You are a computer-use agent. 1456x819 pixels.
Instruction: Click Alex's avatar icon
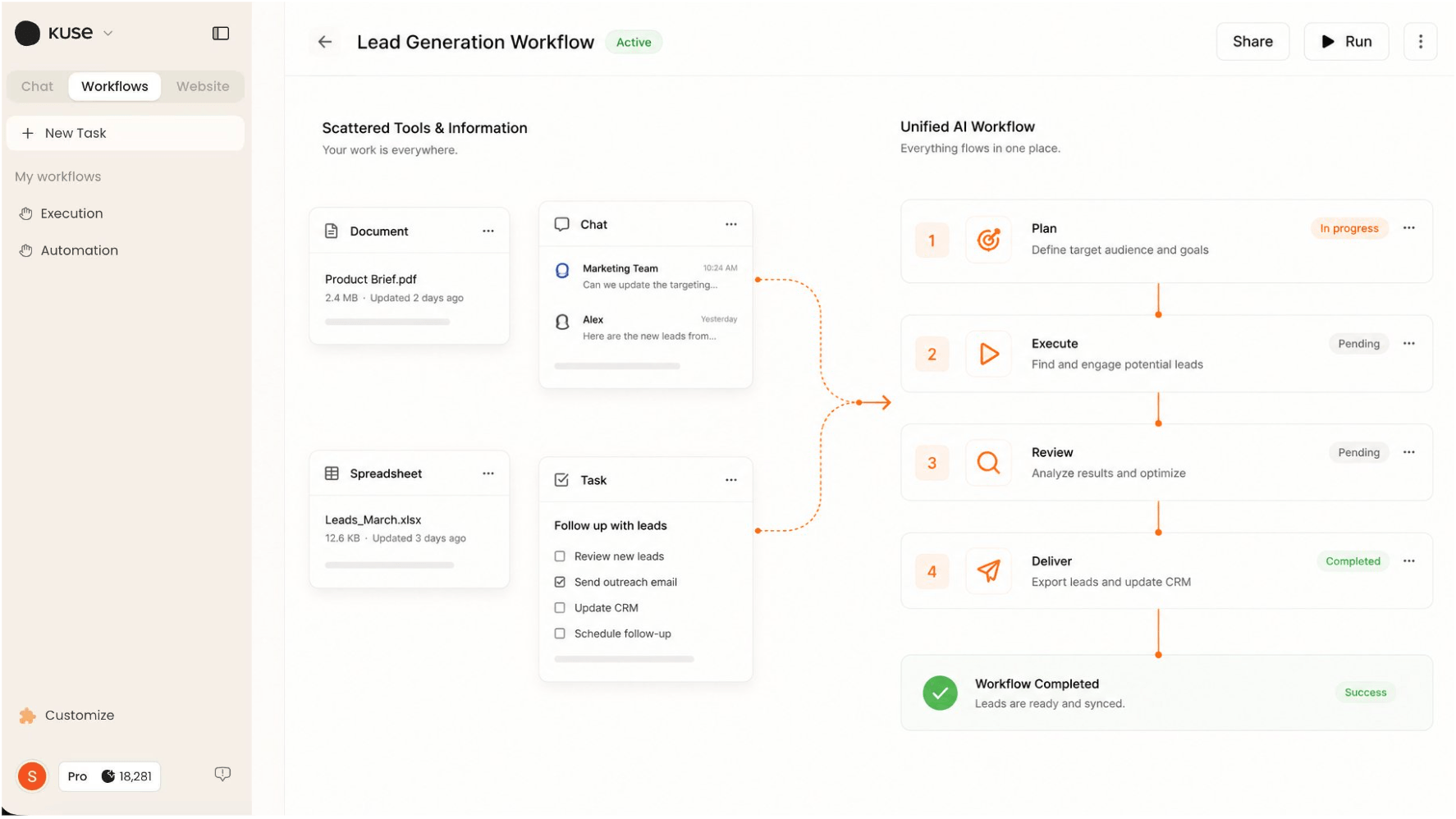point(562,323)
